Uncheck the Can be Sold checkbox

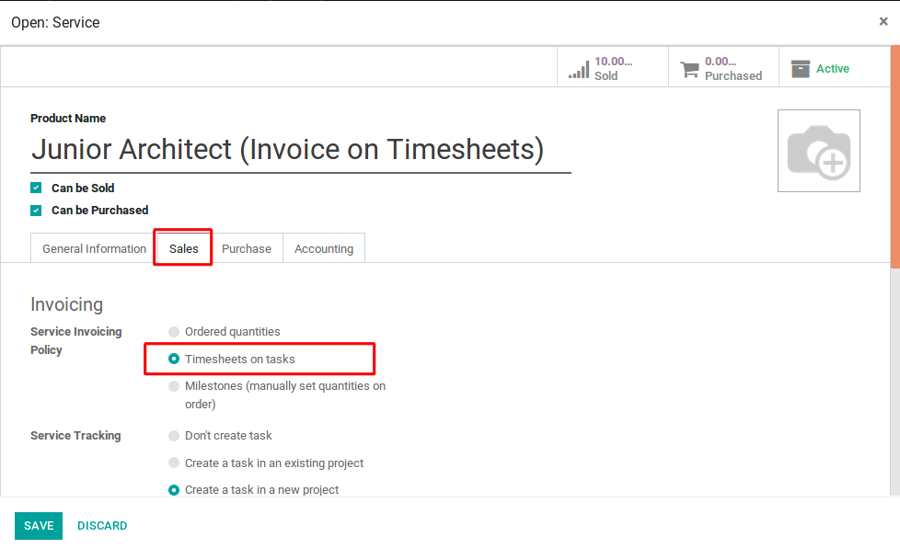point(36,188)
